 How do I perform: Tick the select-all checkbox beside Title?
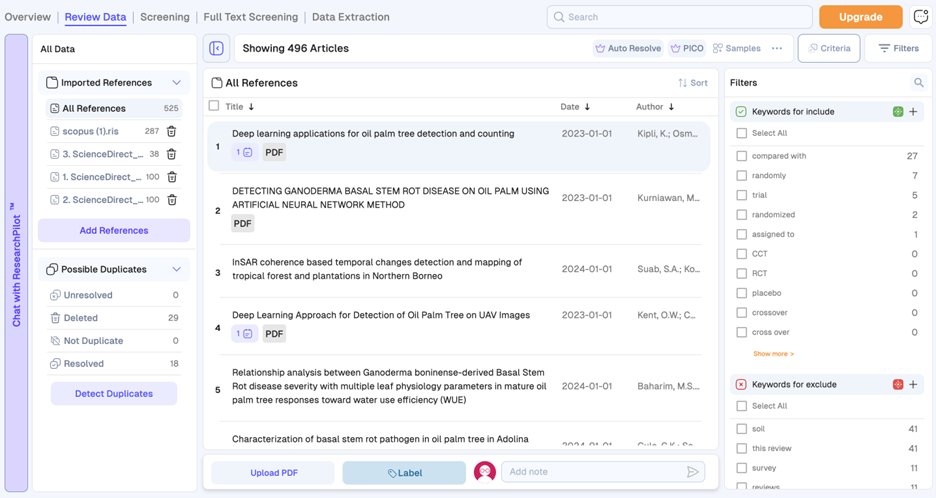point(214,106)
